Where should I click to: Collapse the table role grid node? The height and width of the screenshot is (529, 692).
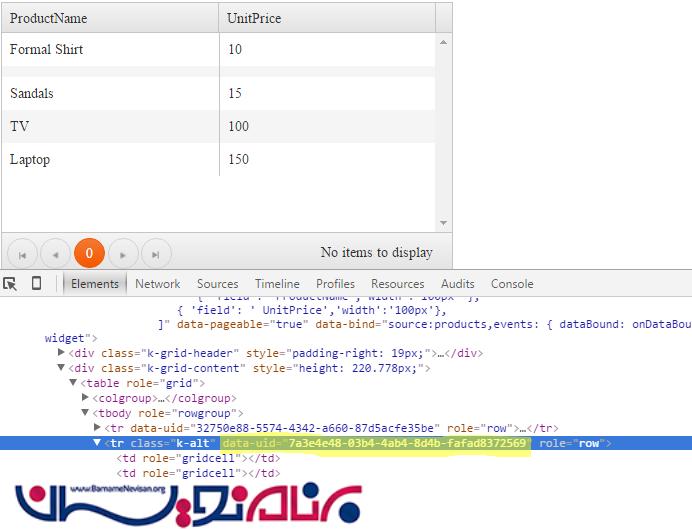click(x=73, y=383)
